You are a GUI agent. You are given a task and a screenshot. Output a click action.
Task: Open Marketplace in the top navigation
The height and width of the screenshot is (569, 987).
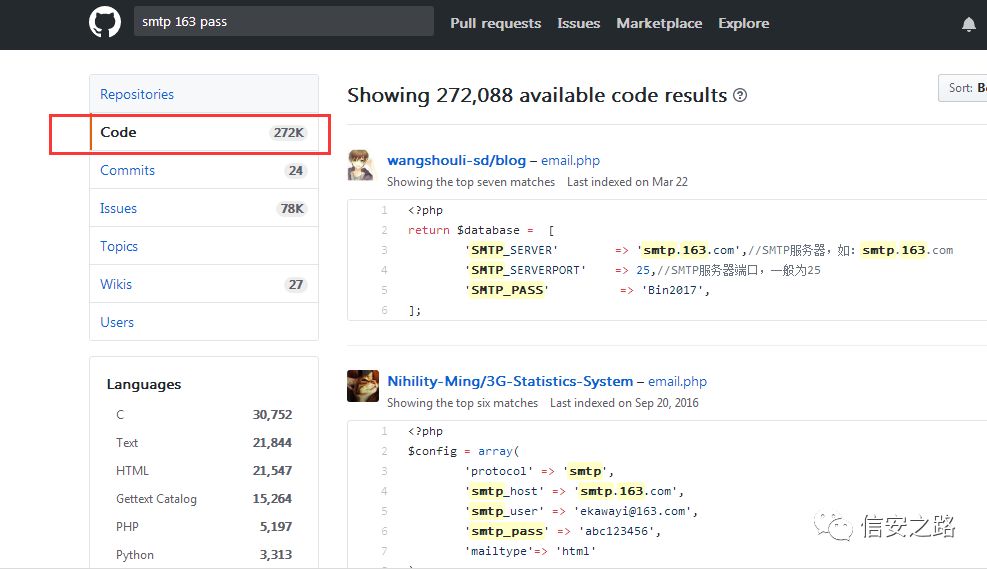(x=659, y=23)
